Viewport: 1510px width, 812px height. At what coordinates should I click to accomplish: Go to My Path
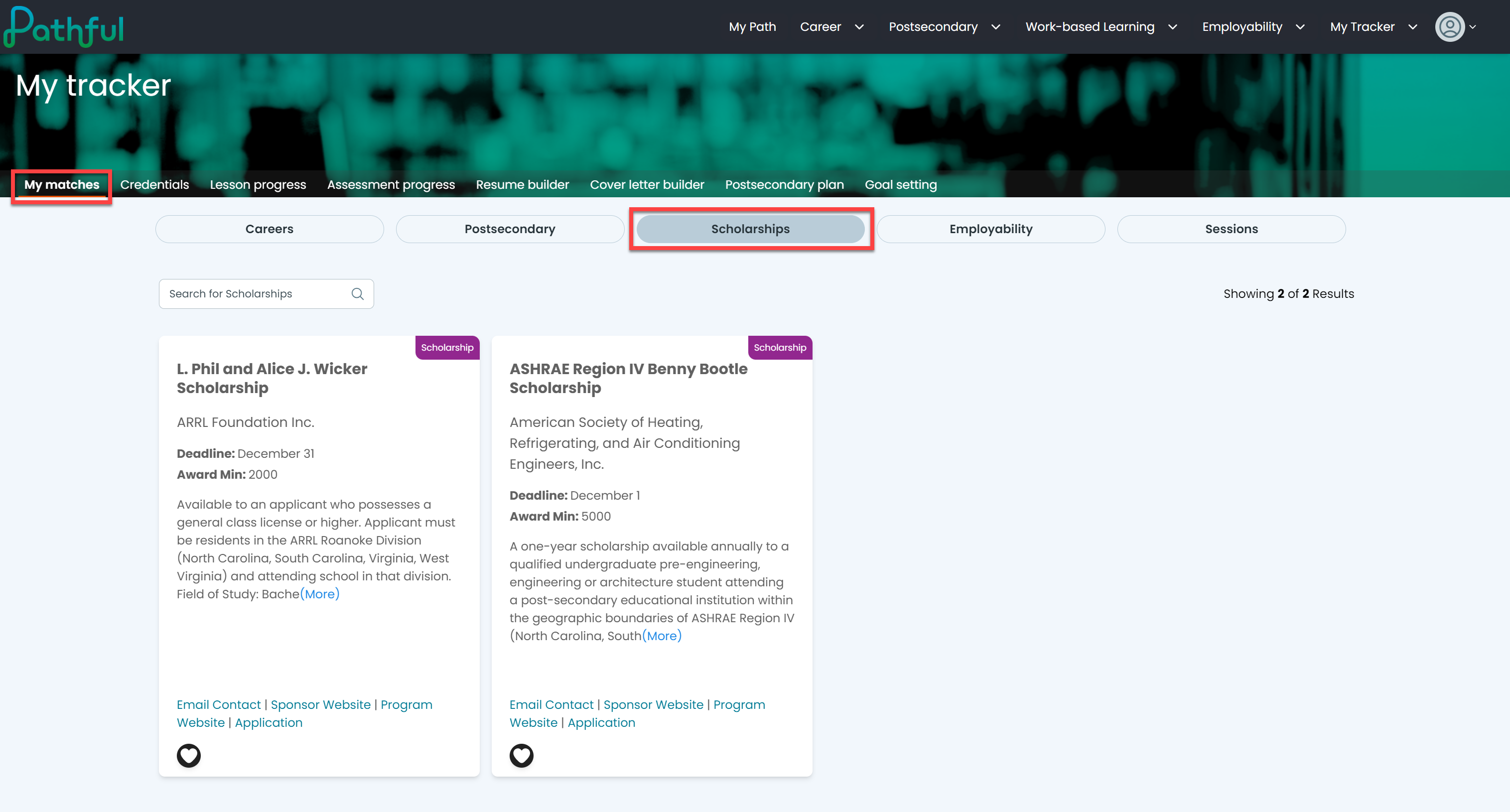coord(752,27)
